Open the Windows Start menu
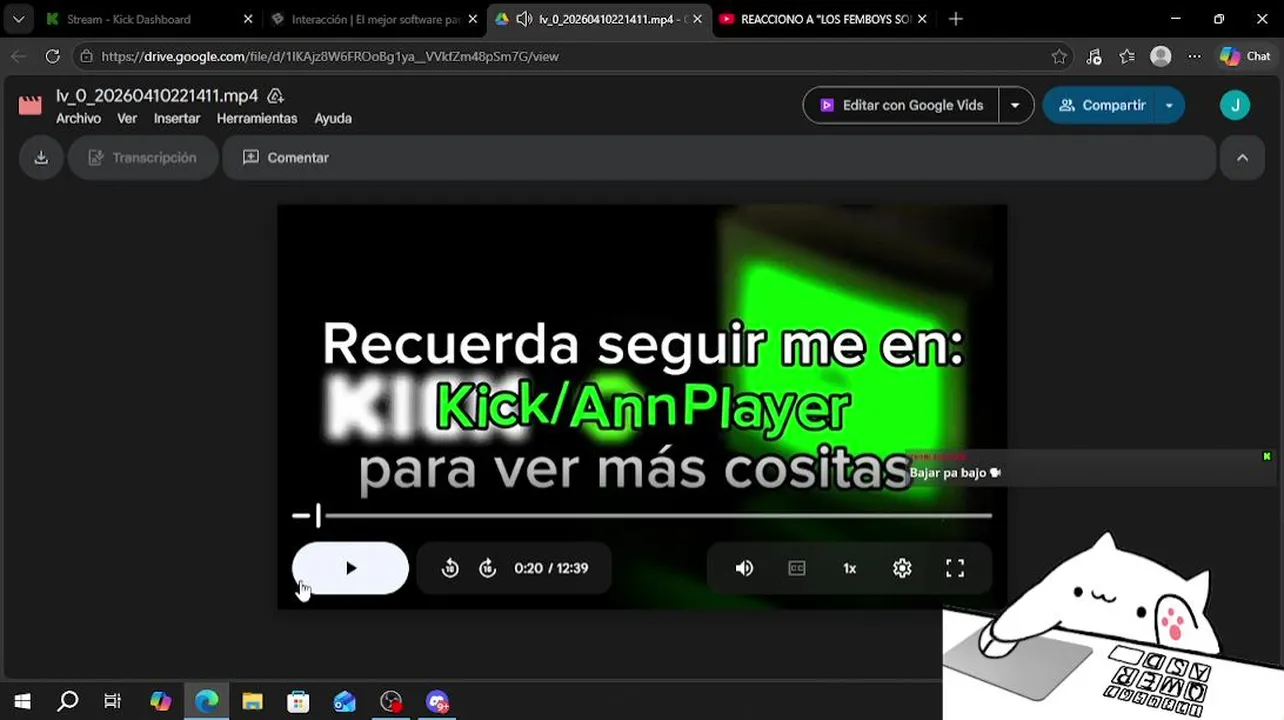This screenshot has height=720, width=1284. click(x=22, y=702)
